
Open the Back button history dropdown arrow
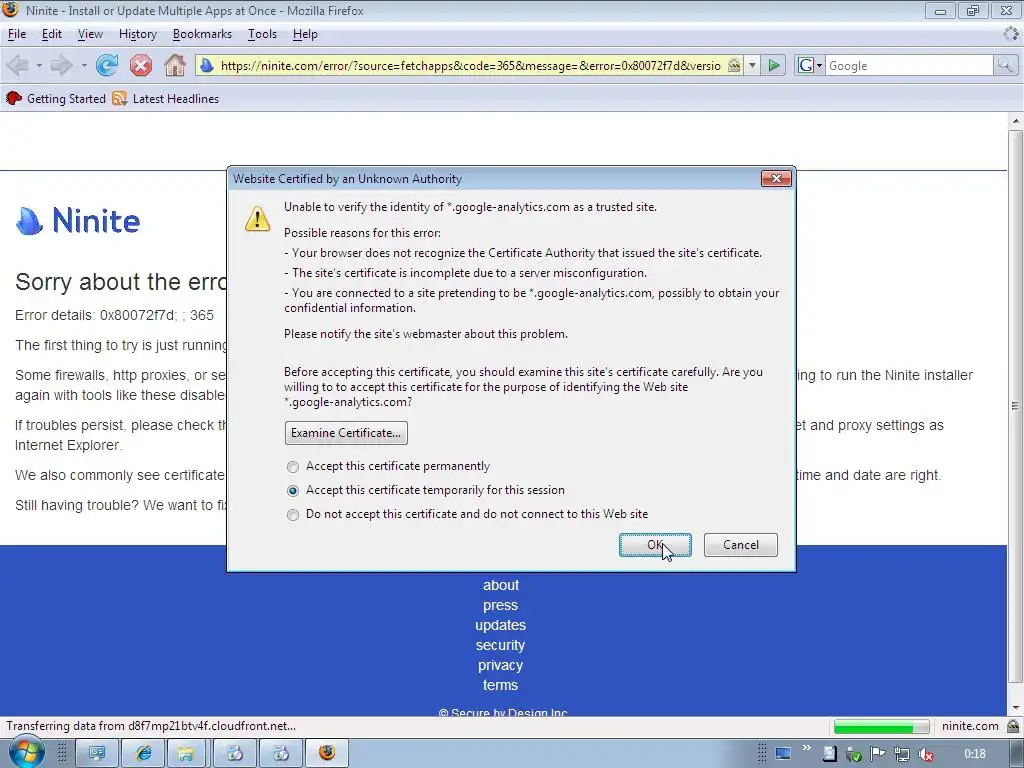39,65
